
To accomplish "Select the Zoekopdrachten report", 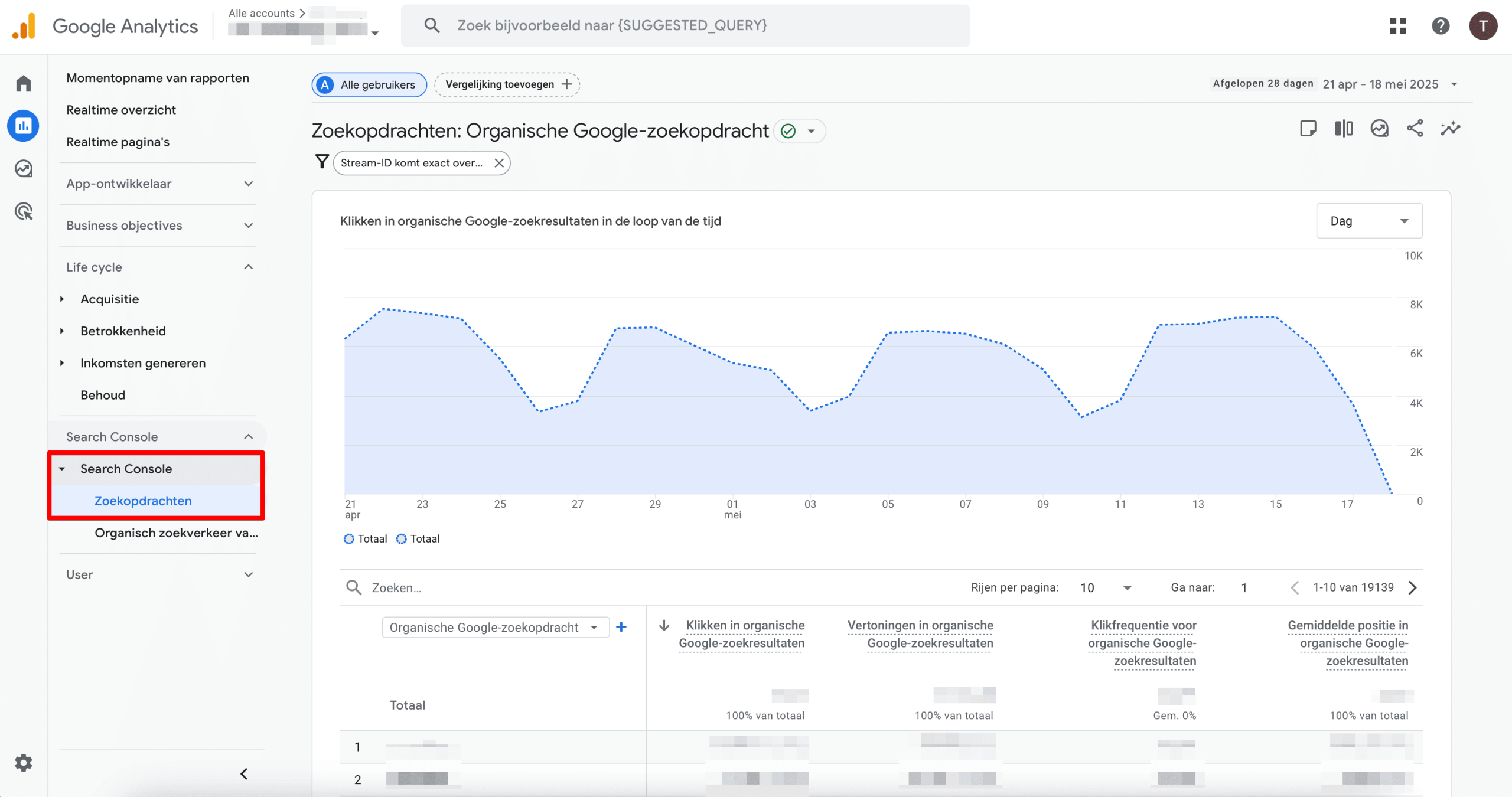I will coord(143,501).
